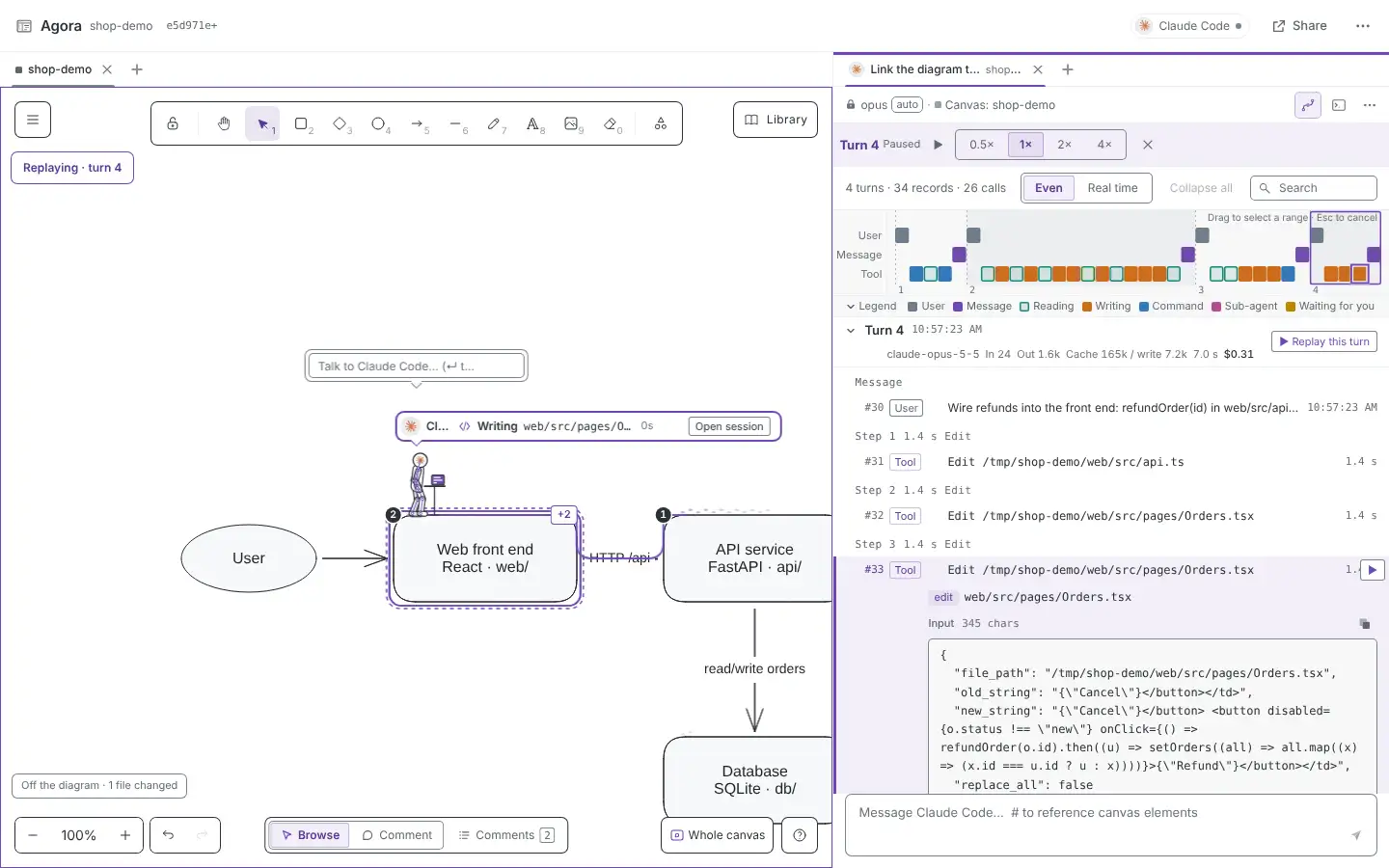Switch canvas mode to Comment

[396, 835]
